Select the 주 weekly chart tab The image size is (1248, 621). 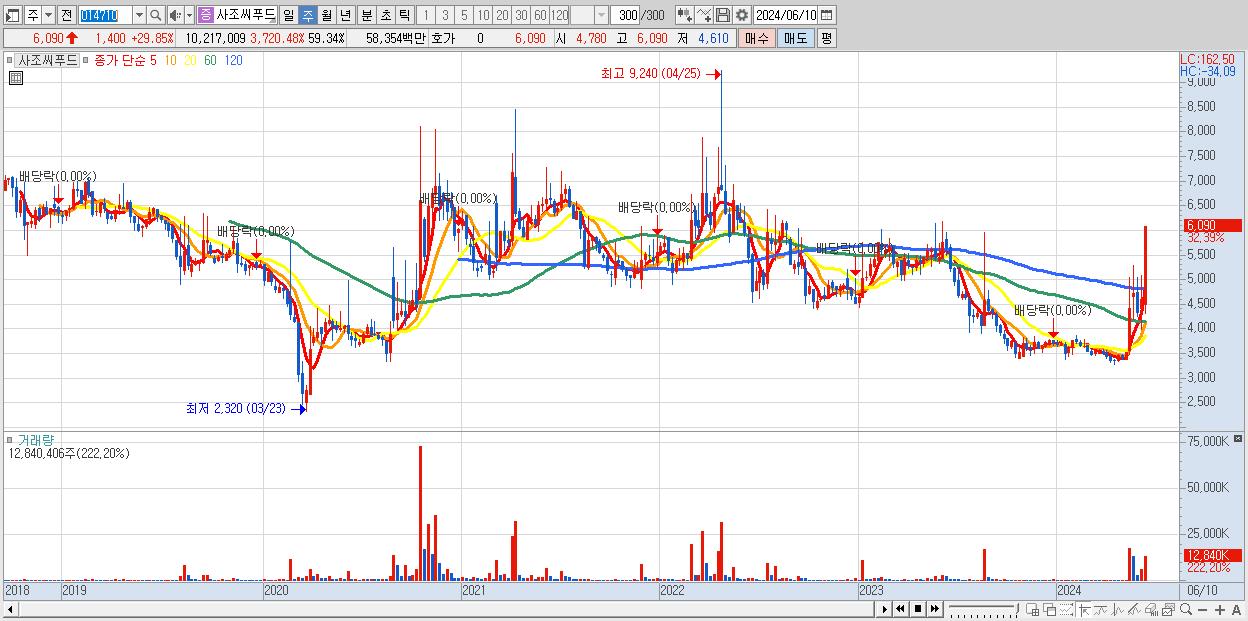(x=307, y=15)
